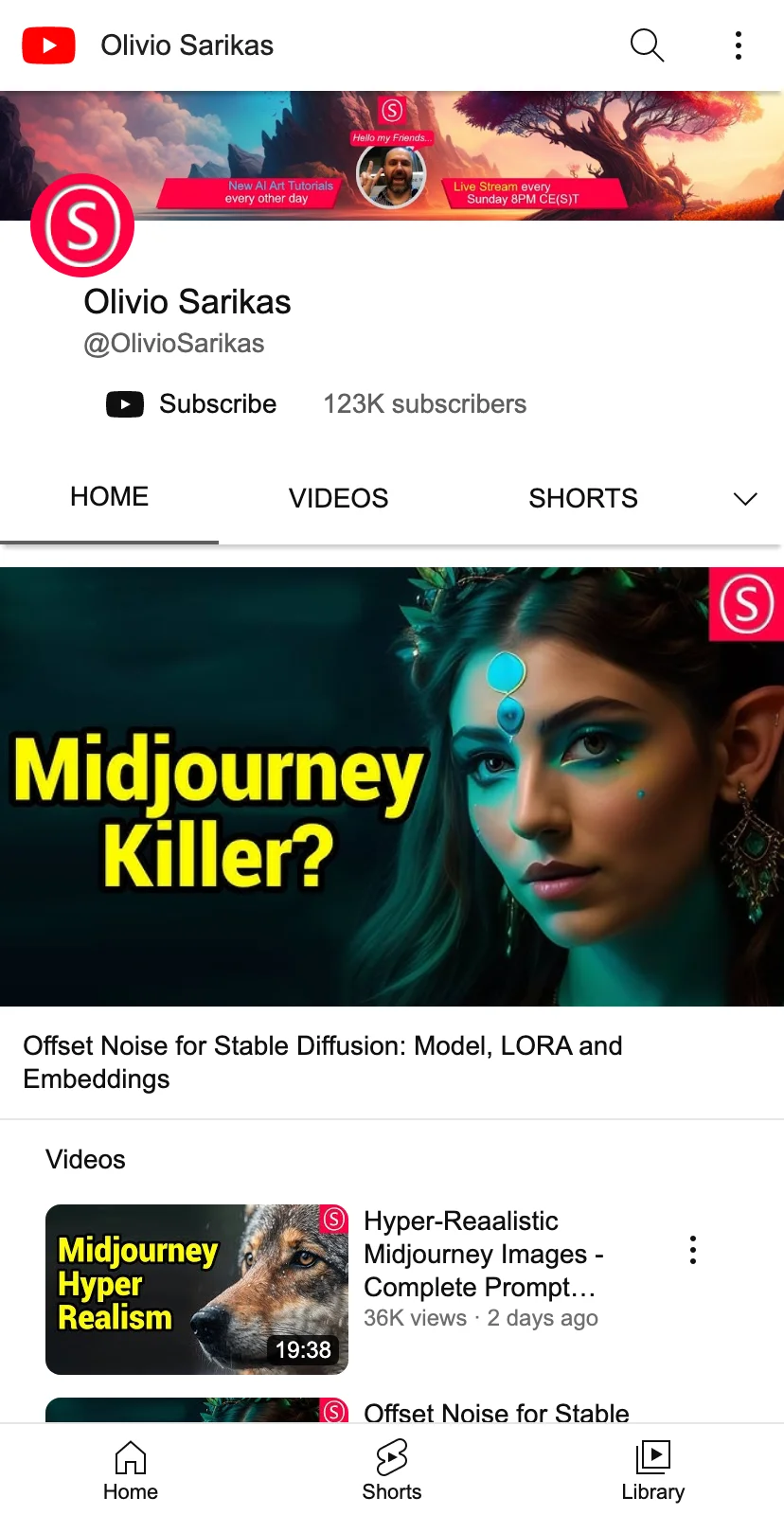This screenshot has width=784, height=1515.
Task: Open Shorts in bottom navigation
Action: coord(392,1471)
